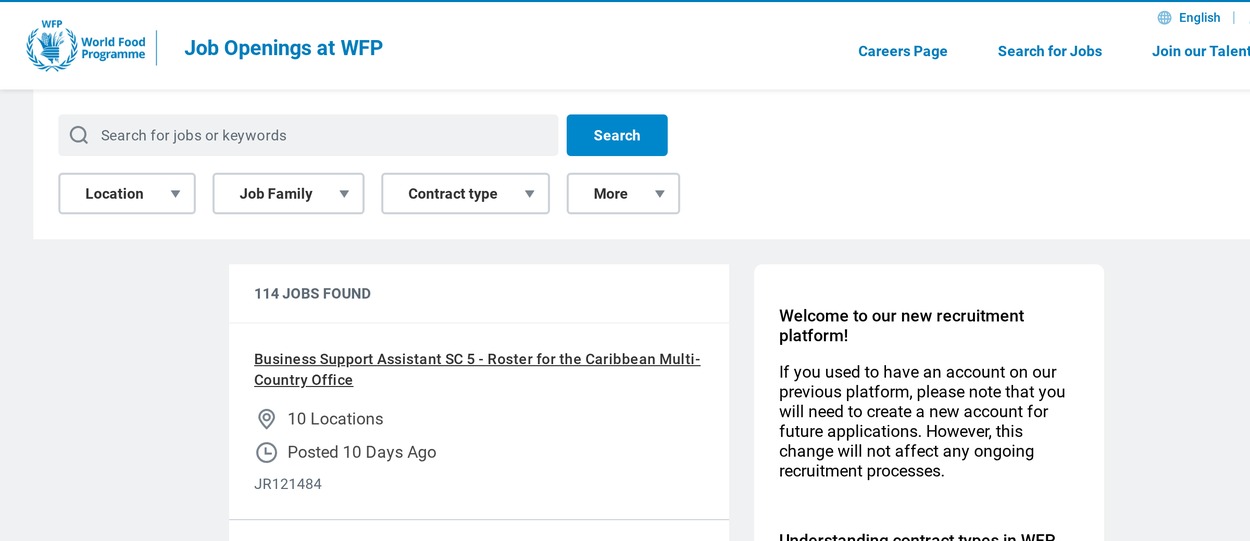
Task: Click the magnifier icon in search field
Action: [x=79, y=135]
